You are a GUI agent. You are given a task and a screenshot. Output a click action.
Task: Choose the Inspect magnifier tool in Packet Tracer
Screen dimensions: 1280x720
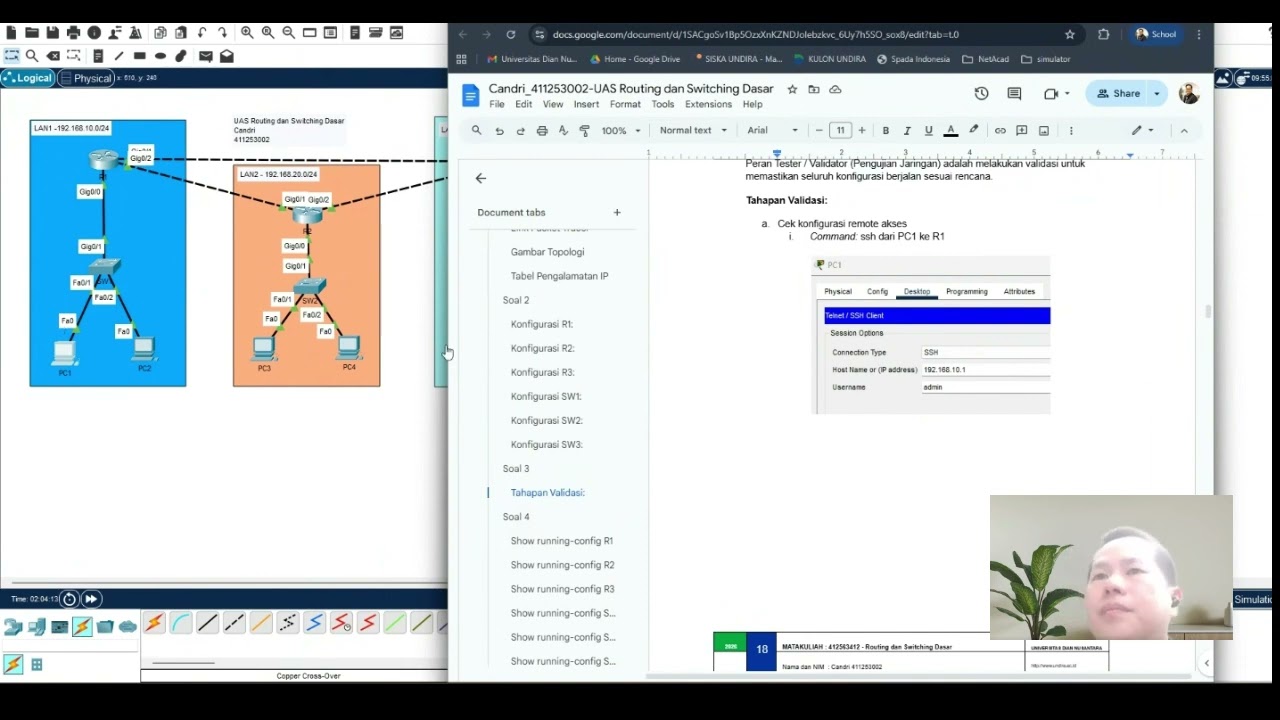tap(32, 56)
